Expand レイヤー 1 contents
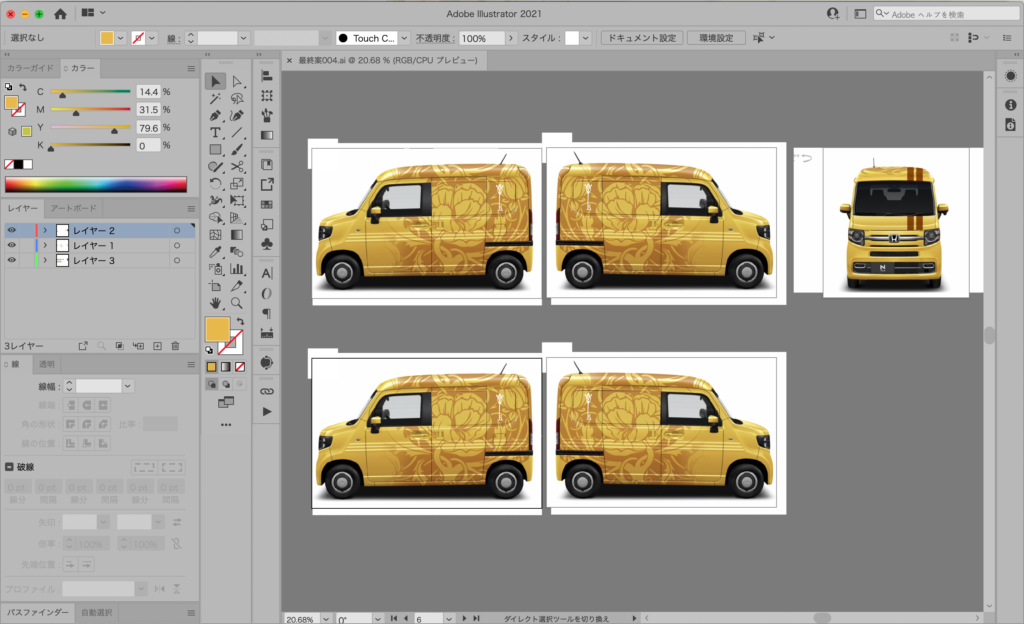Viewport: 1024px width, 624px height. [45, 245]
